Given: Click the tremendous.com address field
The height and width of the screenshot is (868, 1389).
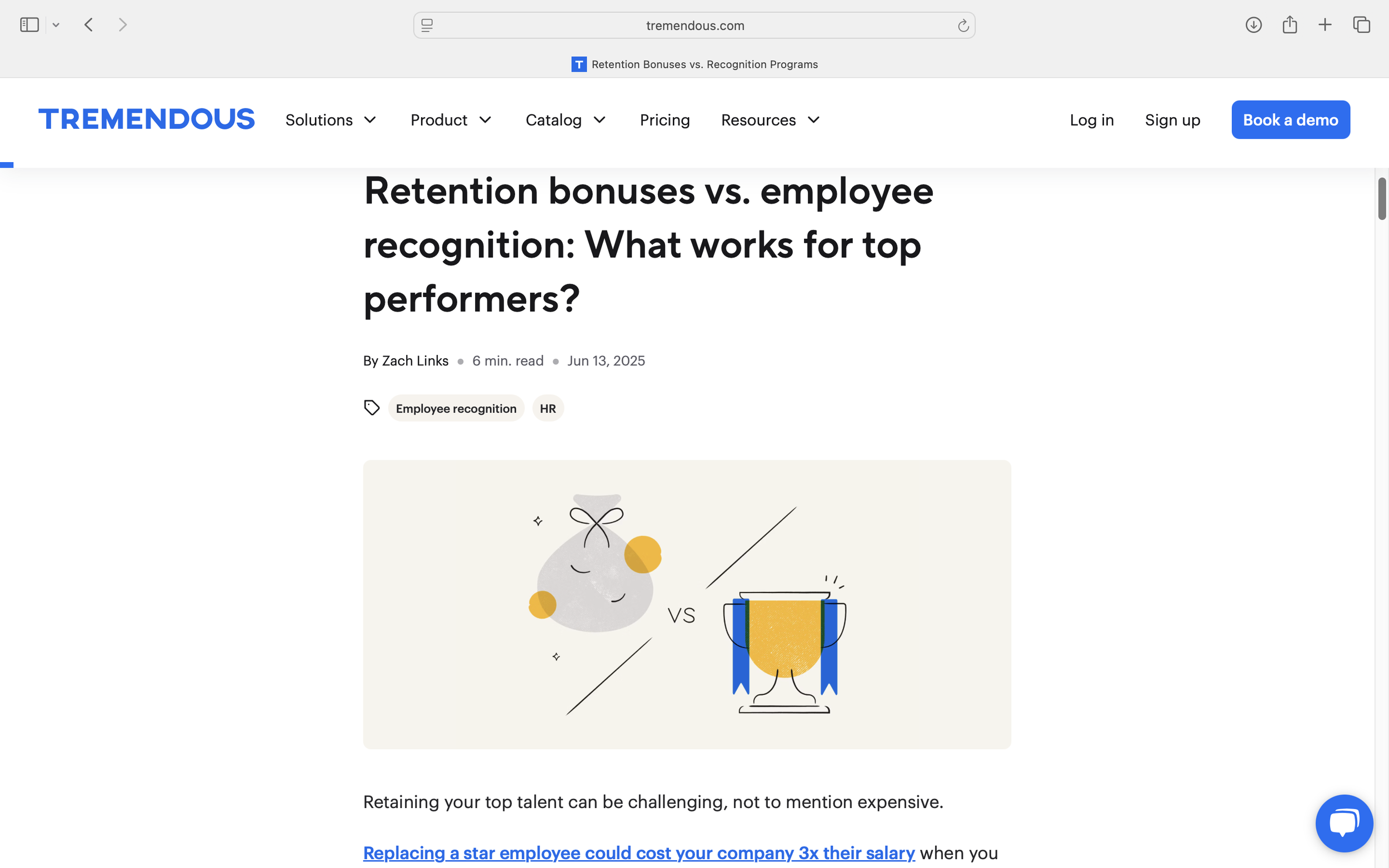Looking at the screenshot, I should click(x=694, y=25).
